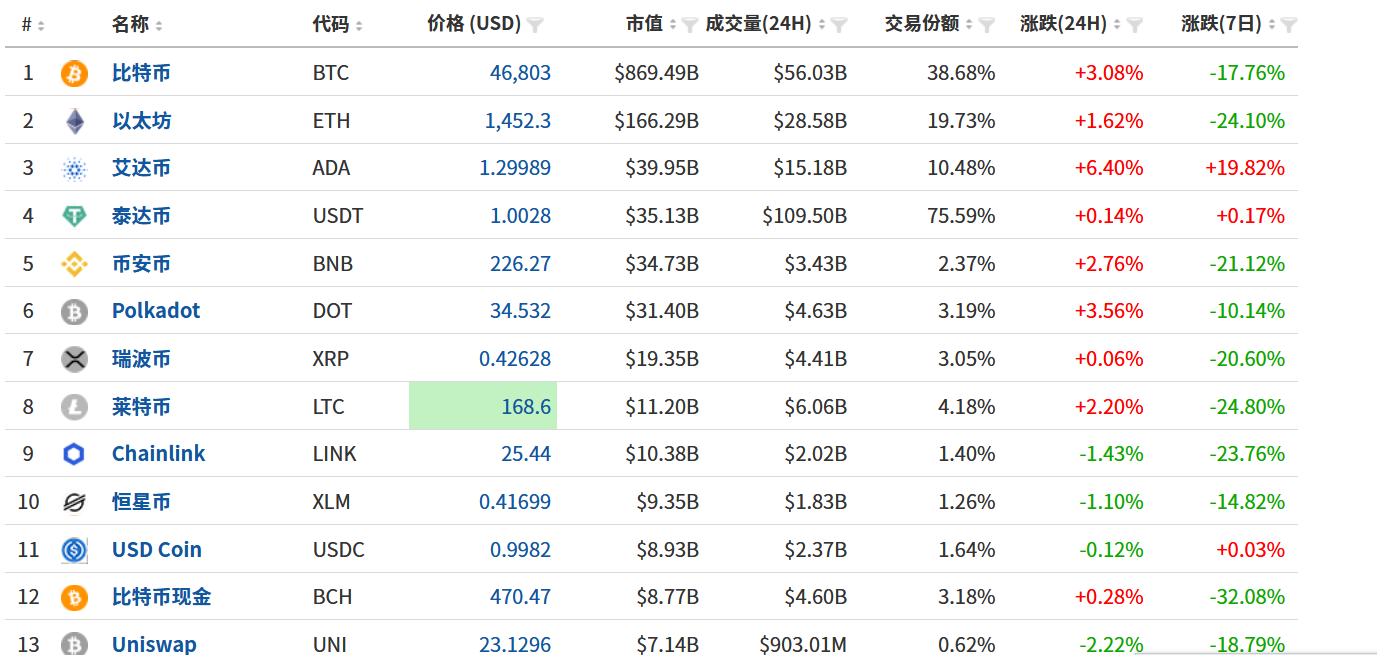Viewport: 1377px width, 655px height.
Task: Click Ethereum price 1,452.3
Action: click(x=517, y=121)
